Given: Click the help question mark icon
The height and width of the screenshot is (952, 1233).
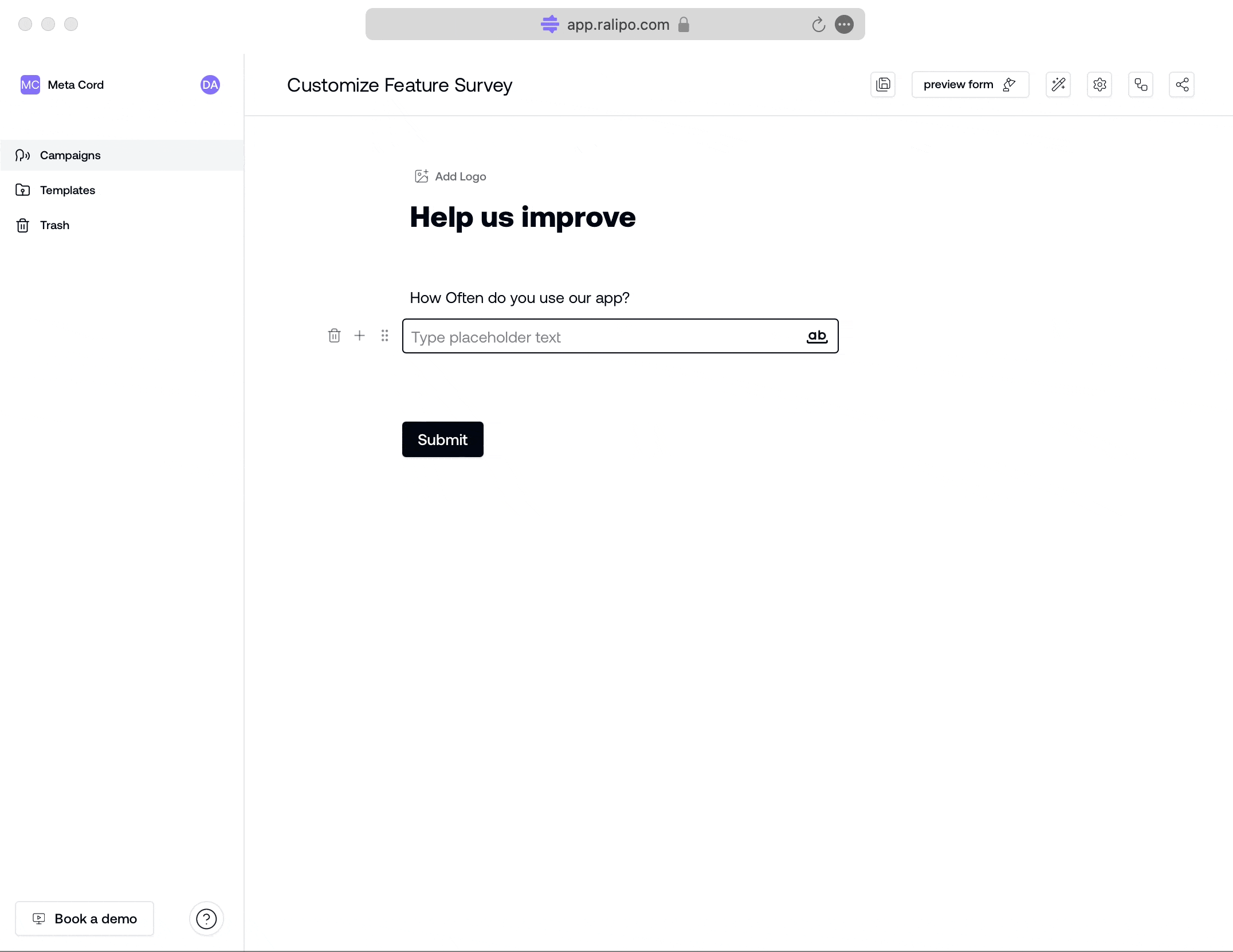Looking at the screenshot, I should pos(206,919).
